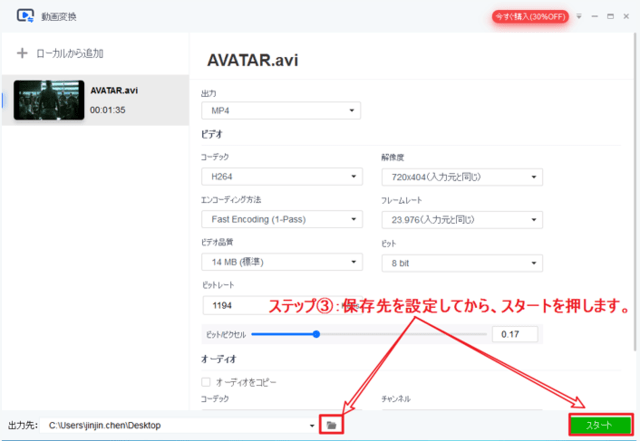Open the 14 MB video quality dropdown
The image size is (640, 441).
[280, 262]
